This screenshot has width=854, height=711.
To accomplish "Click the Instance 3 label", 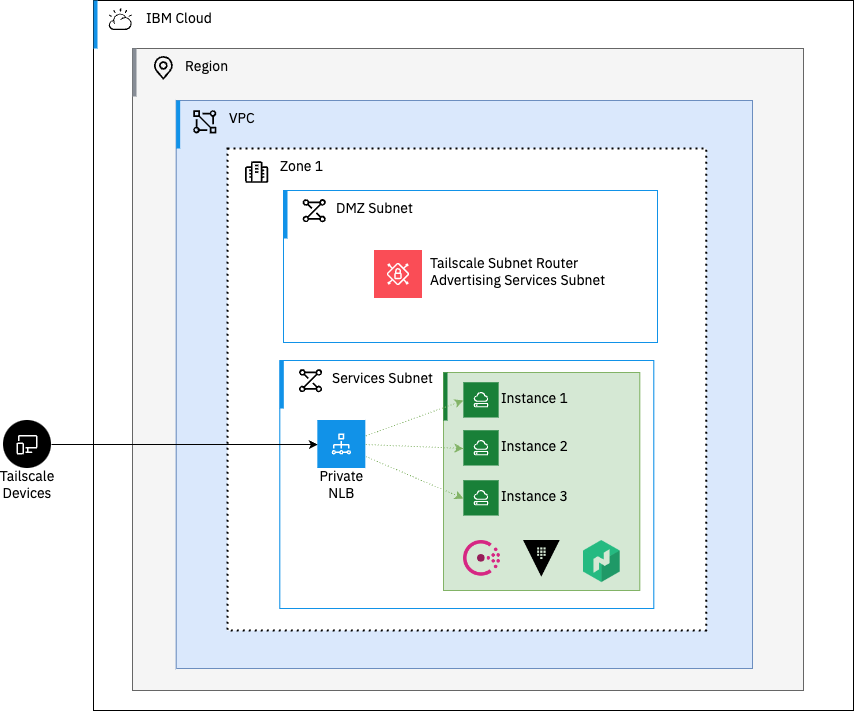I will pyautogui.click(x=534, y=496).
